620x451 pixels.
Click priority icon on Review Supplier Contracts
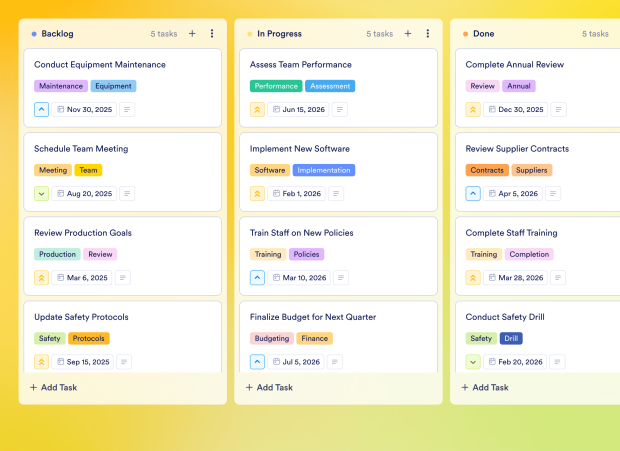pos(473,194)
